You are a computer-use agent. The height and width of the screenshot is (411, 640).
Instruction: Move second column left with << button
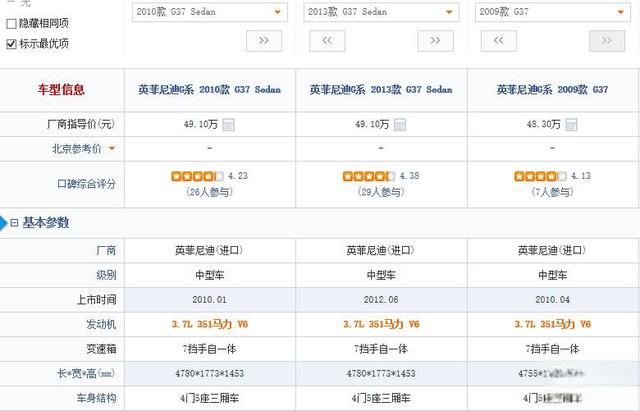(x=326, y=41)
